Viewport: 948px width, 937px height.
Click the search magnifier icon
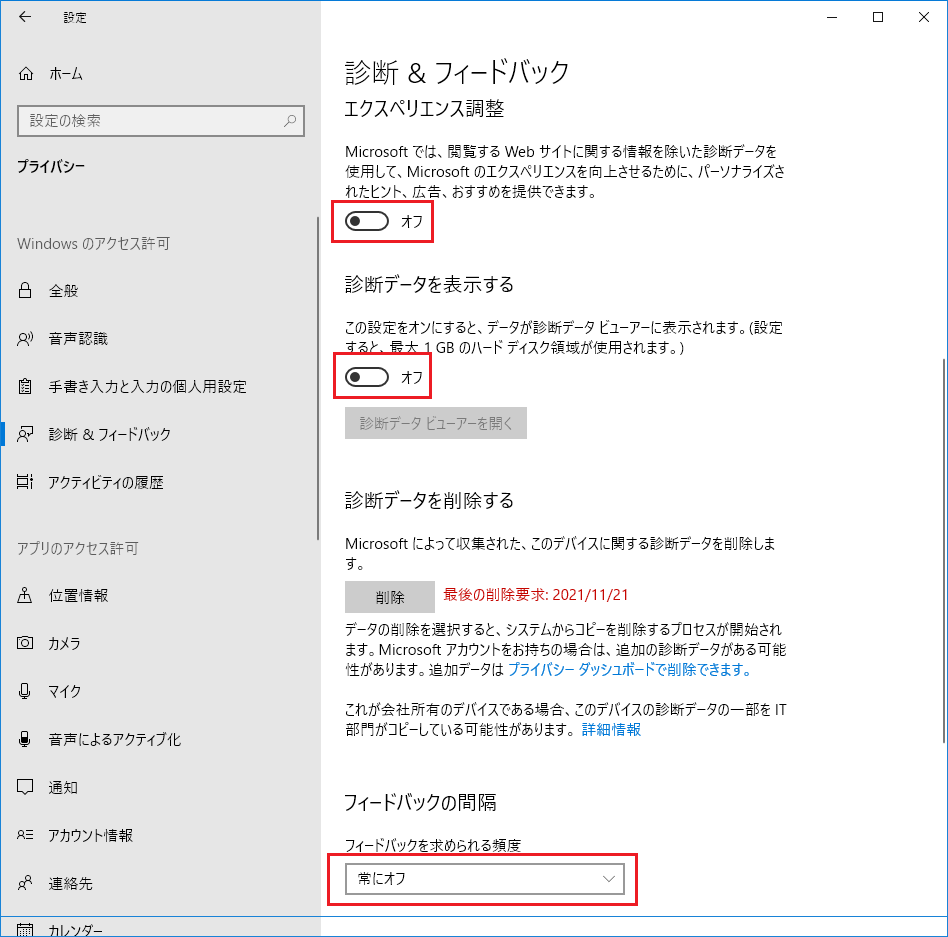tap(290, 120)
